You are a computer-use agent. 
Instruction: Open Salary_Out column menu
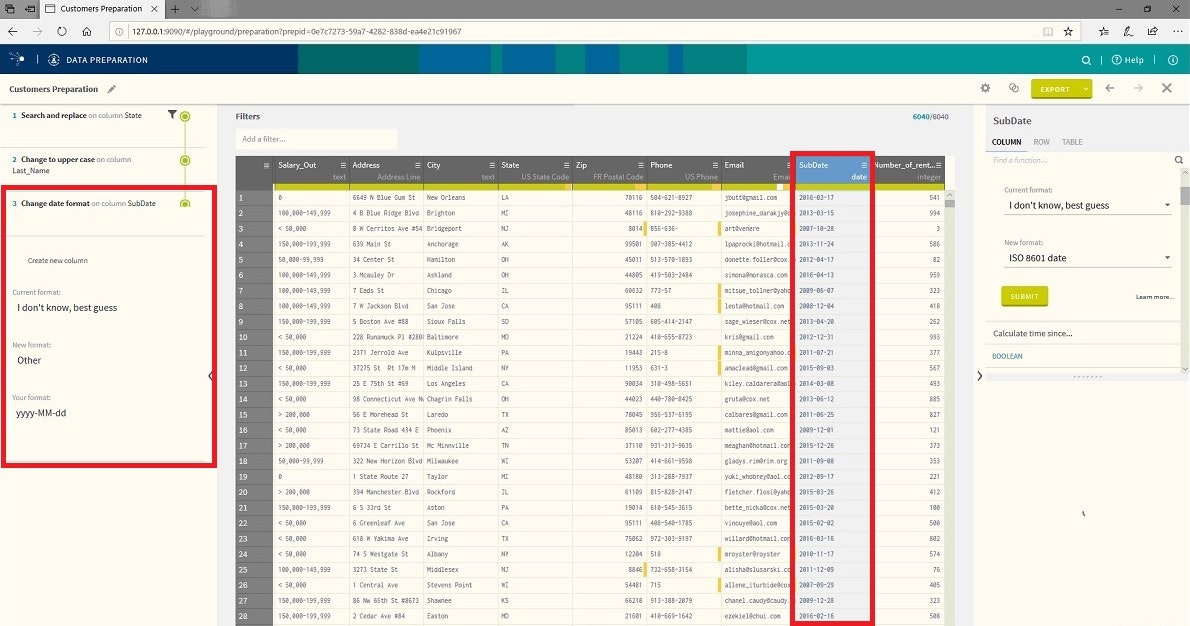pos(343,165)
